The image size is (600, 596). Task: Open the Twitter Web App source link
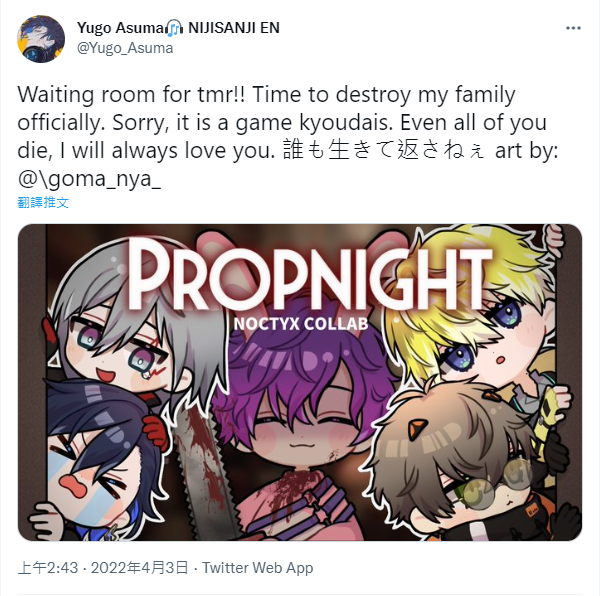(x=258, y=568)
